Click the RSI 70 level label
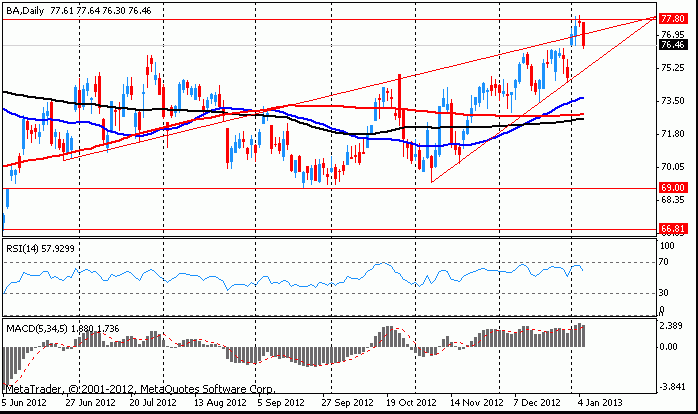The width and height of the screenshot is (698, 414). click(x=664, y=262)
